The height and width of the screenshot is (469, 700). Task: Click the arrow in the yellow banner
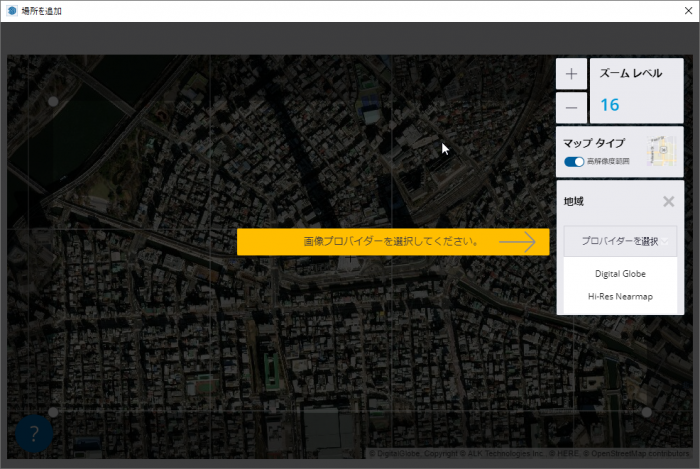tap(518, 242)
